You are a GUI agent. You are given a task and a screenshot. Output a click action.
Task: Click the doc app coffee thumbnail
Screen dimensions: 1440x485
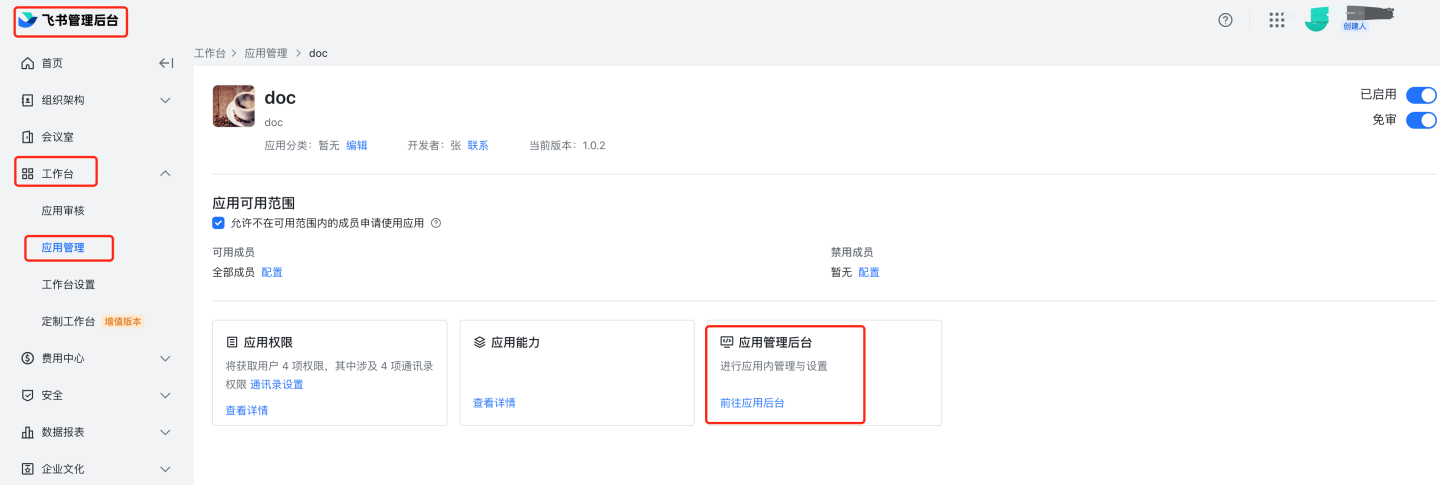[x=233, y=106]
